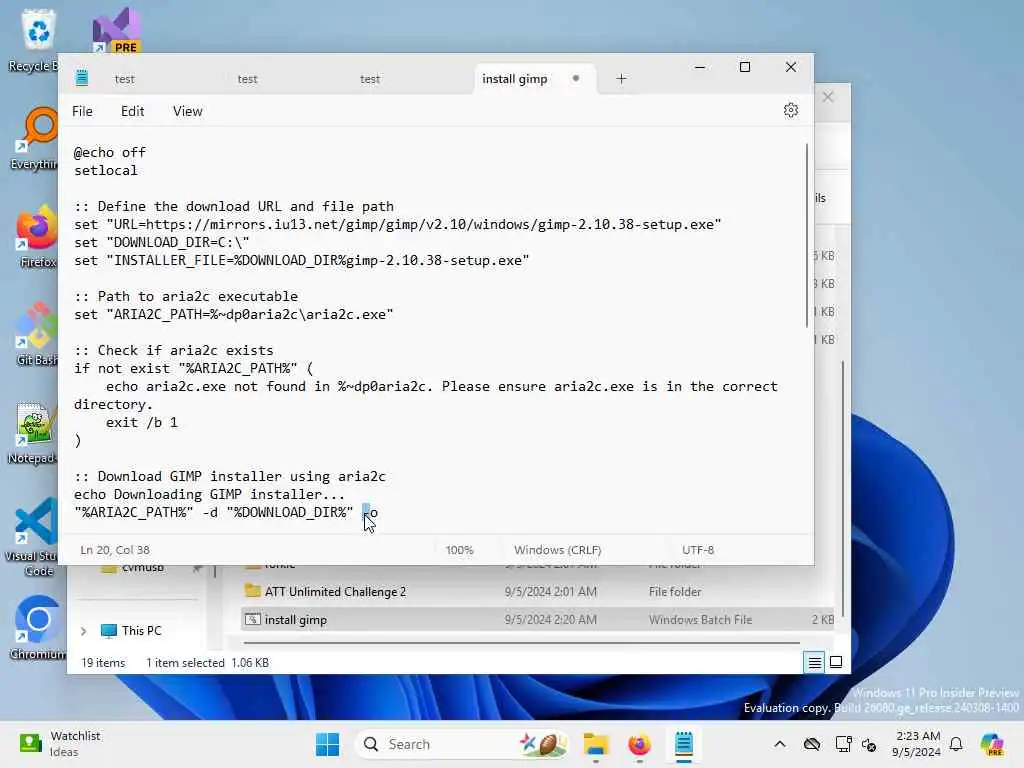Open Chromium desktop shortcut
Screen dimensions: 1024x768
point(38,627)
